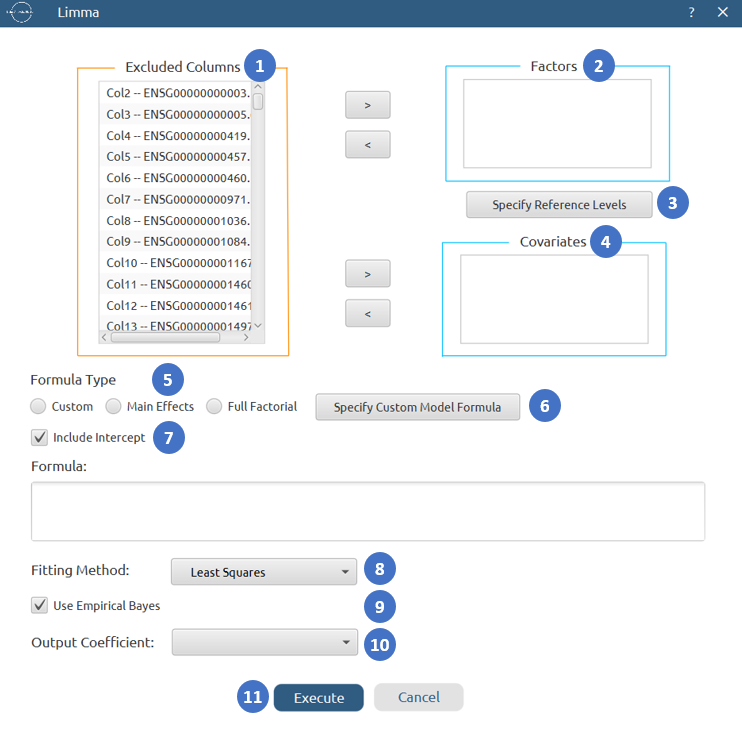Select the Main Effects formula type

pyautogui.click(x=113, y=406)
